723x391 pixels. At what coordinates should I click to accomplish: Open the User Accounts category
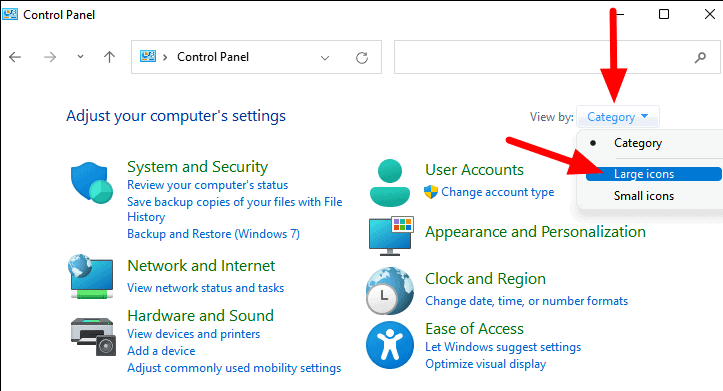click(x=474, y=170)
